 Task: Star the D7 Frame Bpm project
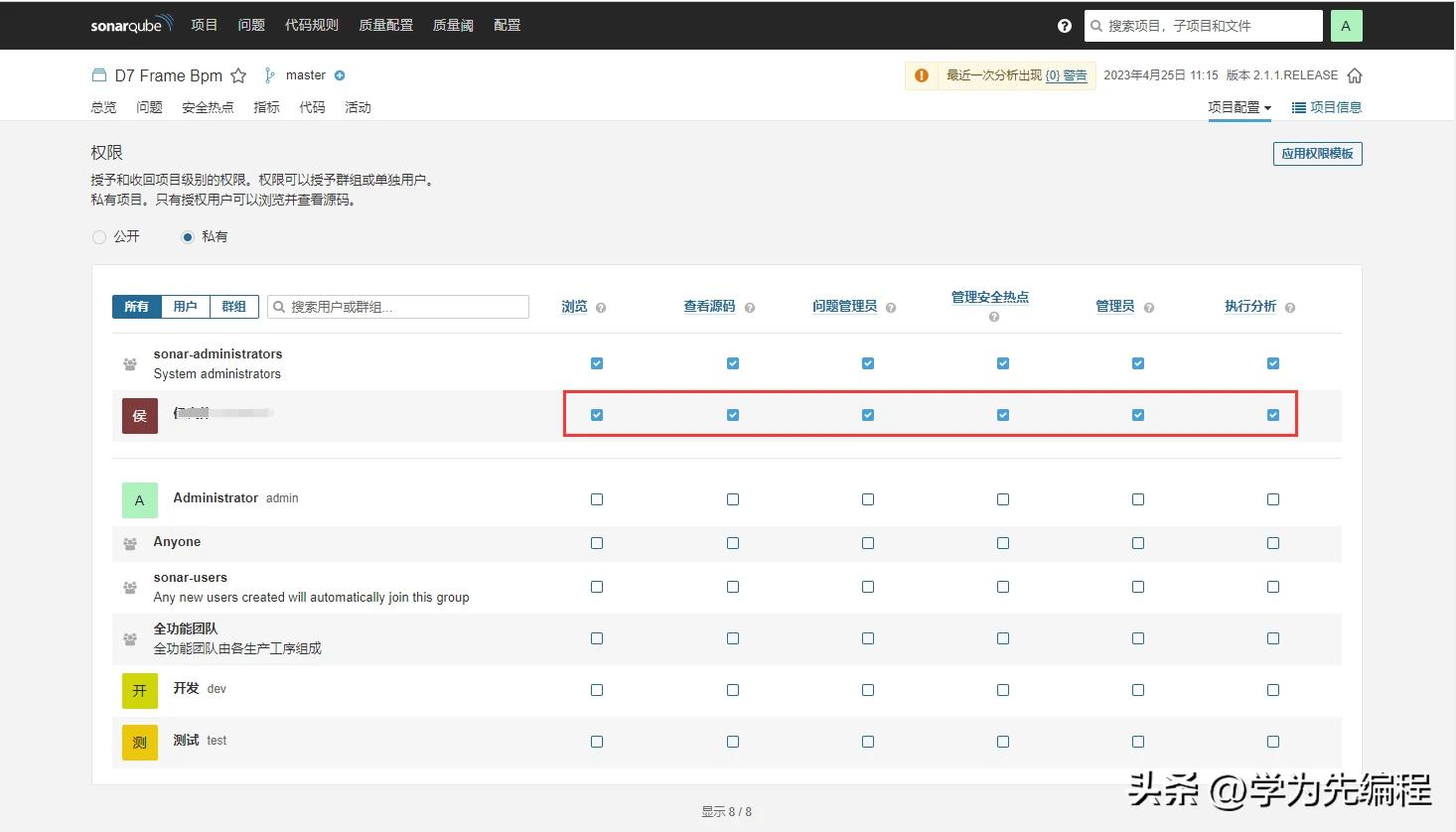tap(238, 74)
